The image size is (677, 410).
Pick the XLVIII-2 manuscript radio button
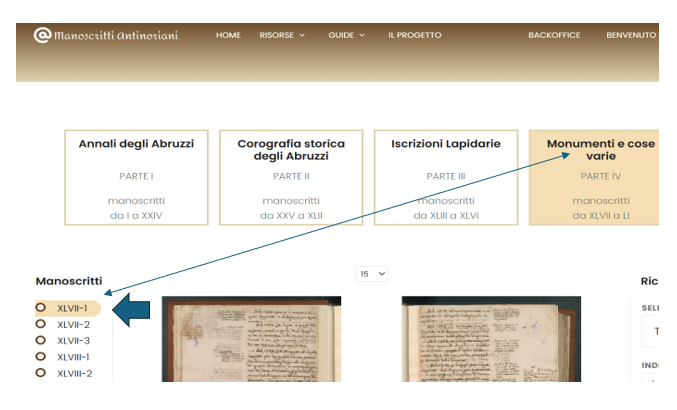pyautogui.click(x=41, y=373)
